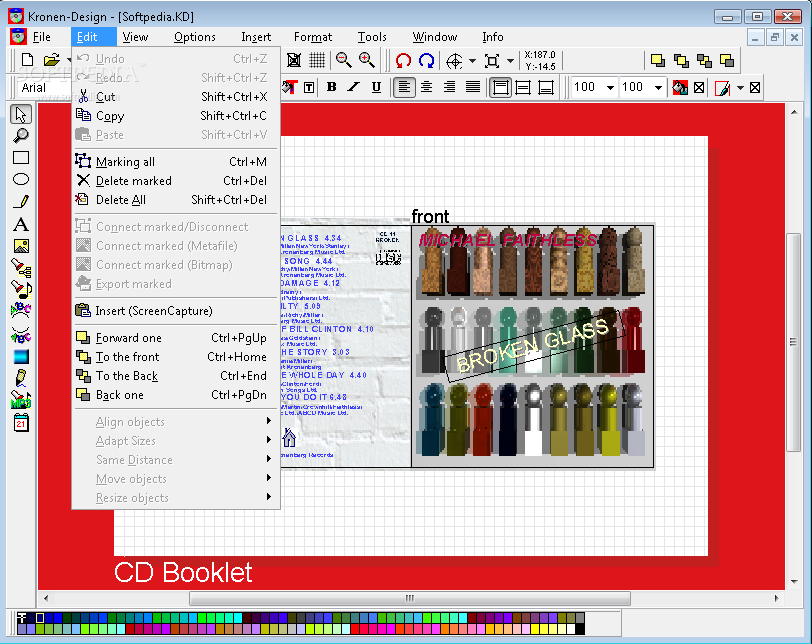
Task: Select the insert picture tool
Action: (21, 246)
